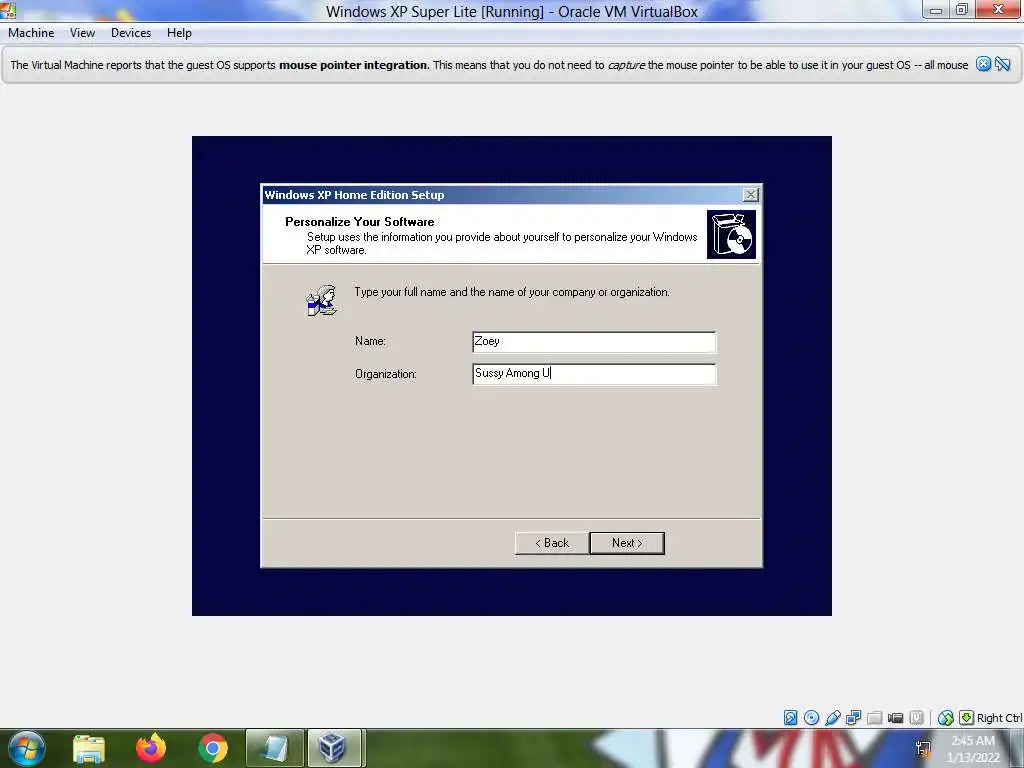Switch to the notepad-like taskbar window
The width and height of the screenshot is (1024, 768).
(274, 748)
